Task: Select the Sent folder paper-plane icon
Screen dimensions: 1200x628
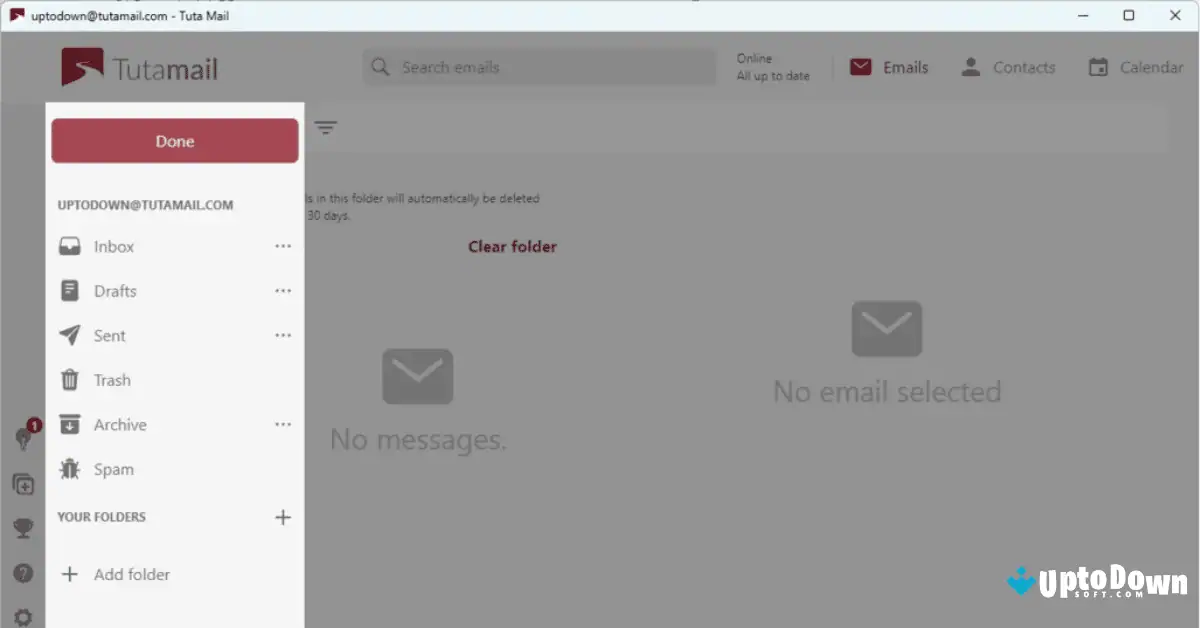Action: [70, 335]
